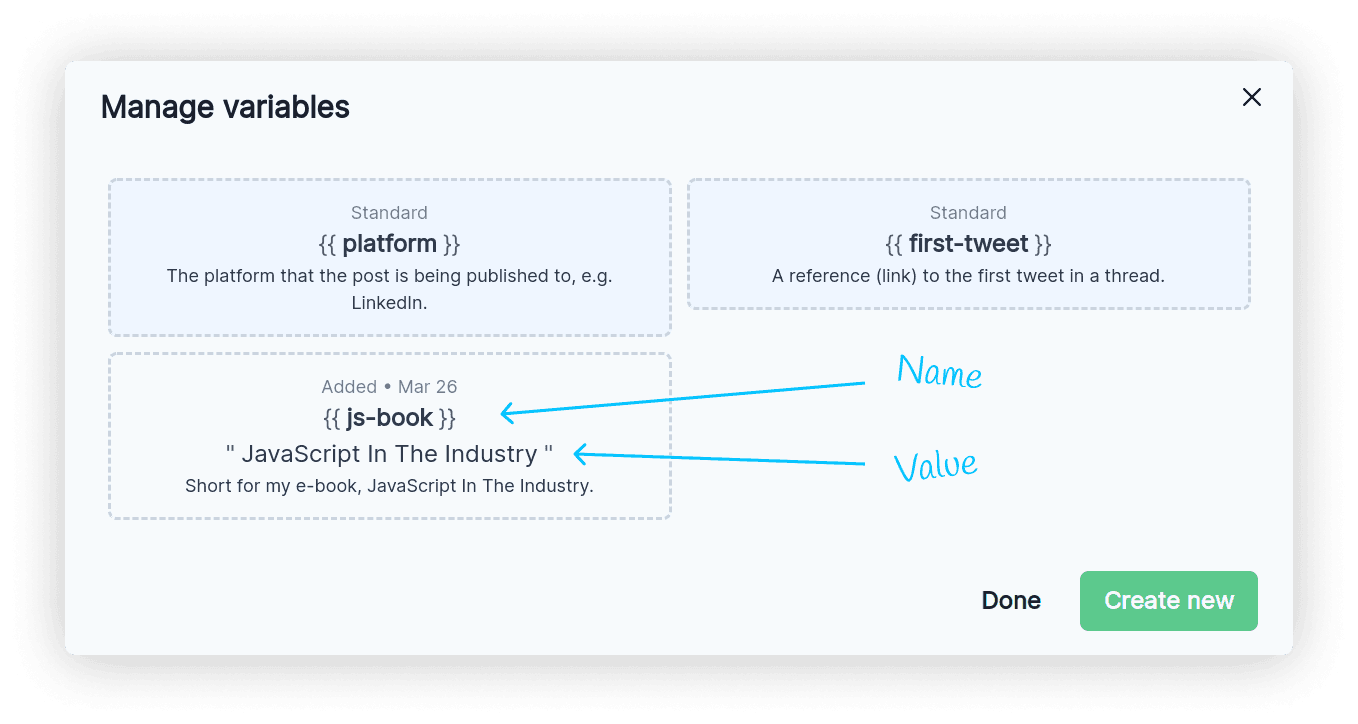Click the {{ platform }} variable name
The width and height of the screenshot is (1358, 724).
tap(390, 244)
